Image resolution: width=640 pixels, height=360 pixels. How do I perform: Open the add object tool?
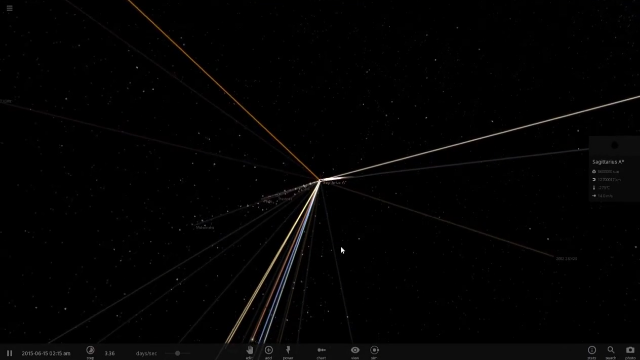pyautogui.click(x=269, y=350)
